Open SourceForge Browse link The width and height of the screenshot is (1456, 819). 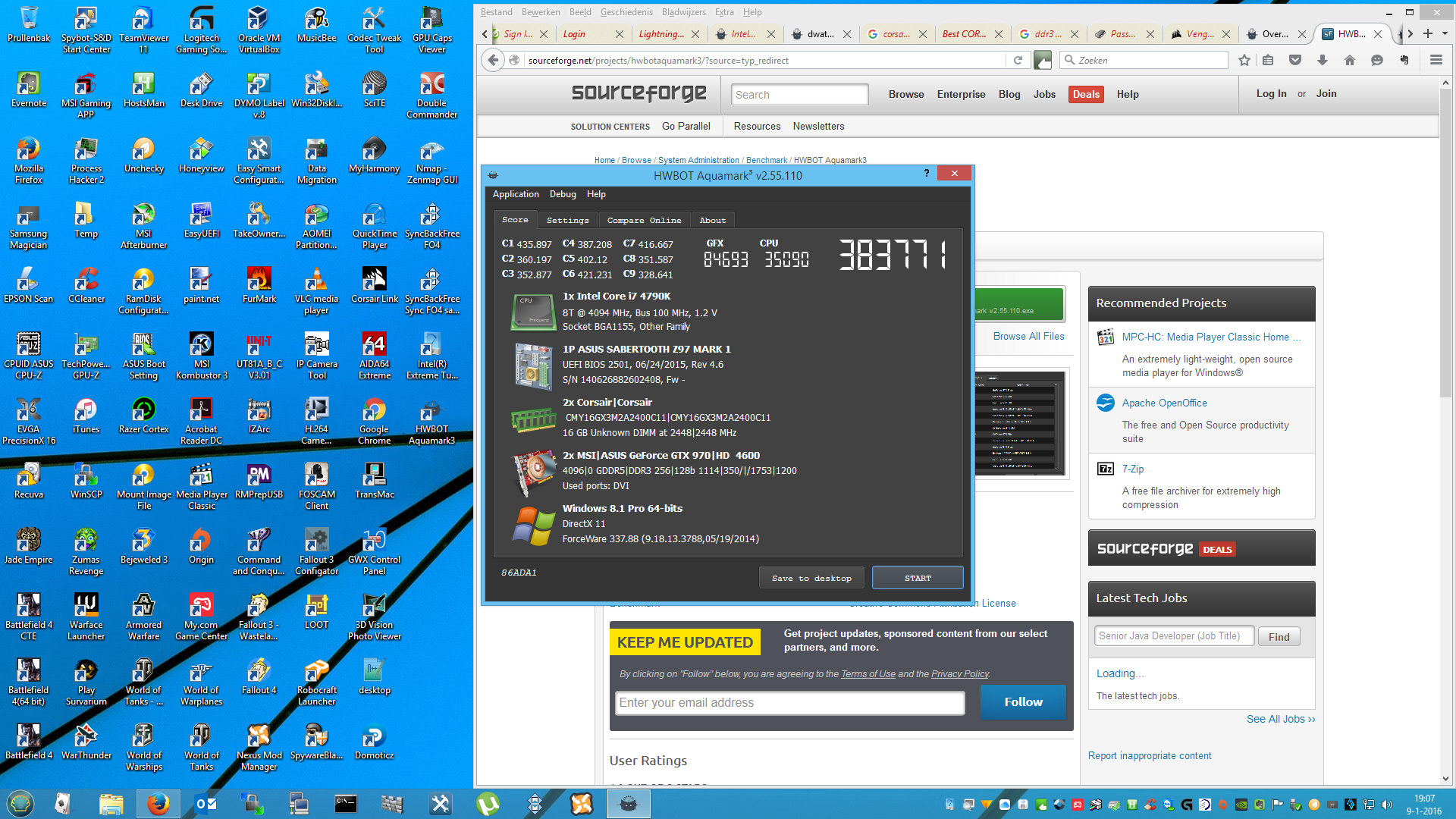906,94
